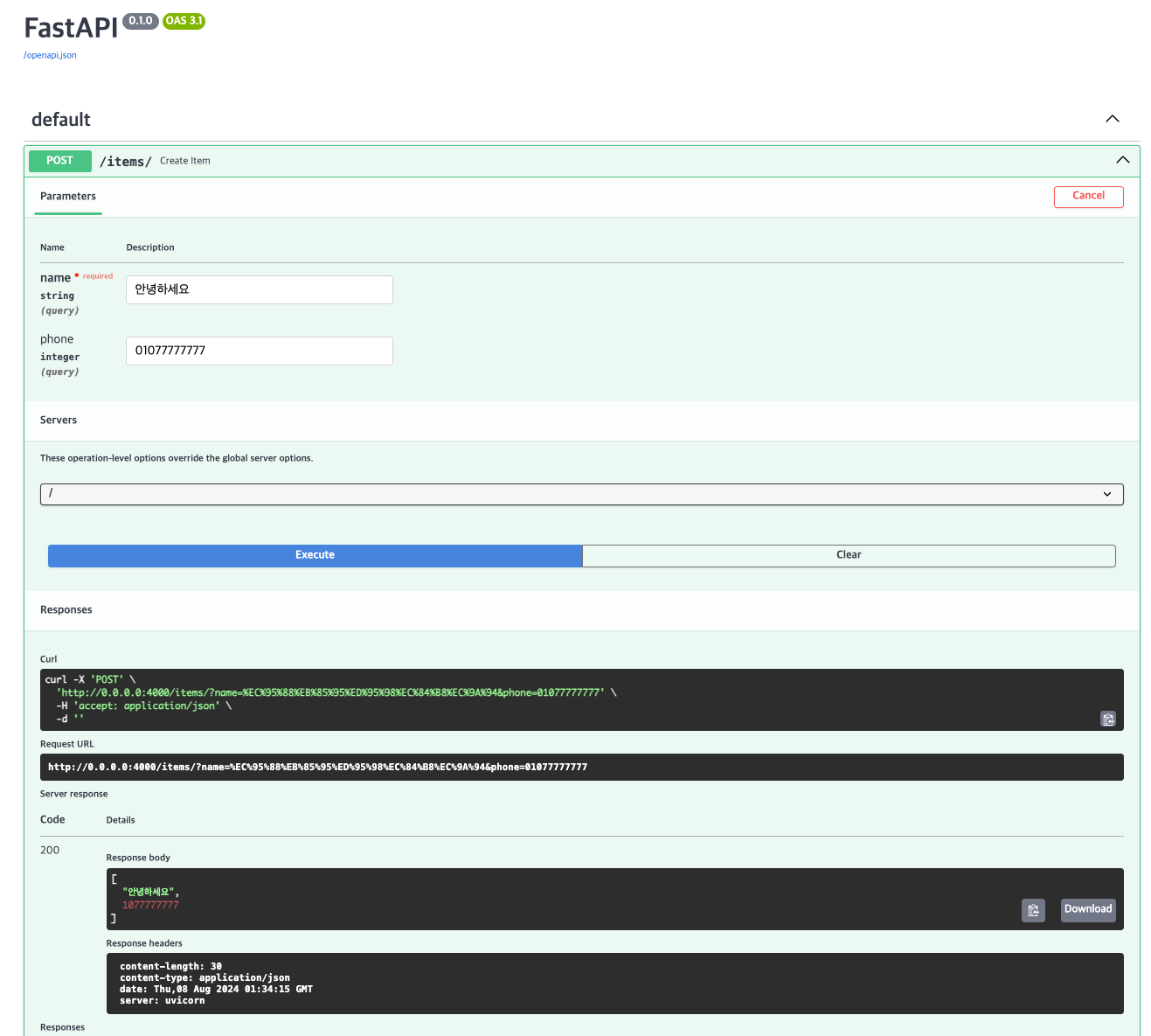The height and width of the screenshot is (1036, 1151).
Task: Collapse the POST /items/ operation chevron
Action: click(x=1123, y=160)
